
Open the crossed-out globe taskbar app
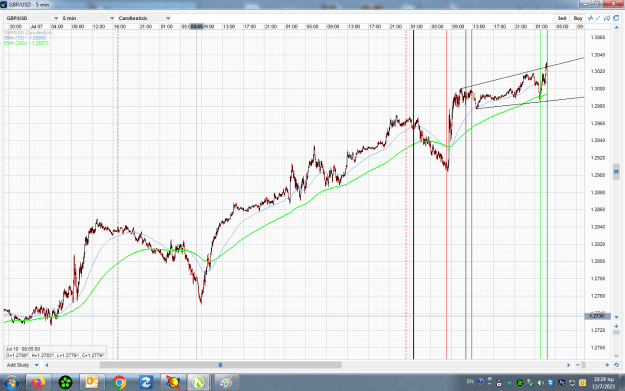173,383
